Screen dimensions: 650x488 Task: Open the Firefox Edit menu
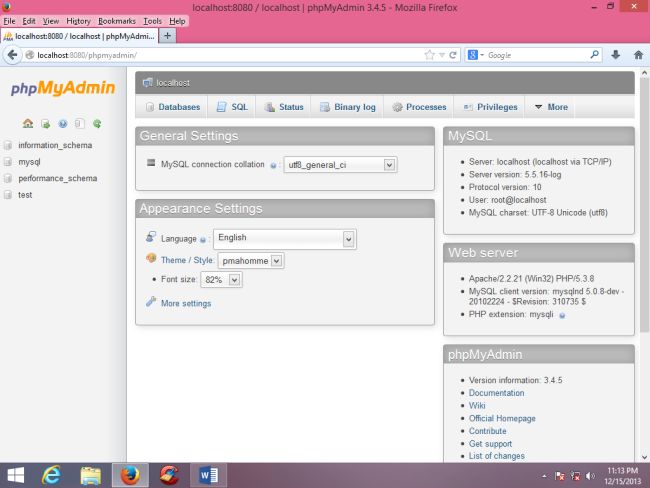[x=29, y=21]
